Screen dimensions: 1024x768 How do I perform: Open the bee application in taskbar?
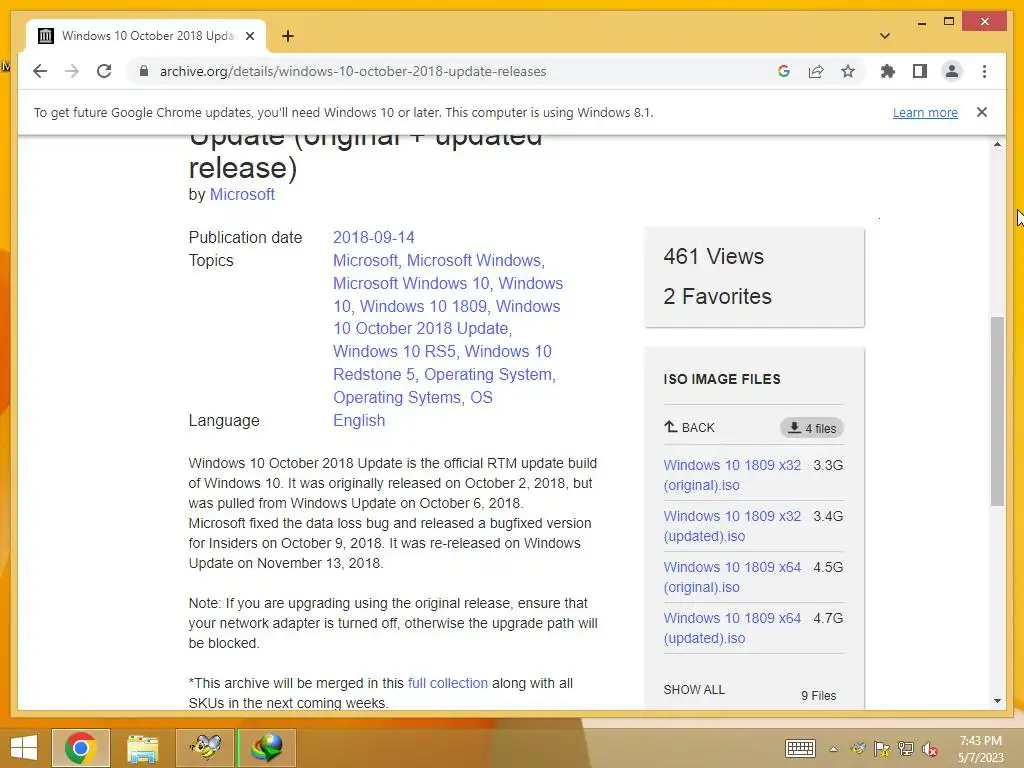coord(205,748)
